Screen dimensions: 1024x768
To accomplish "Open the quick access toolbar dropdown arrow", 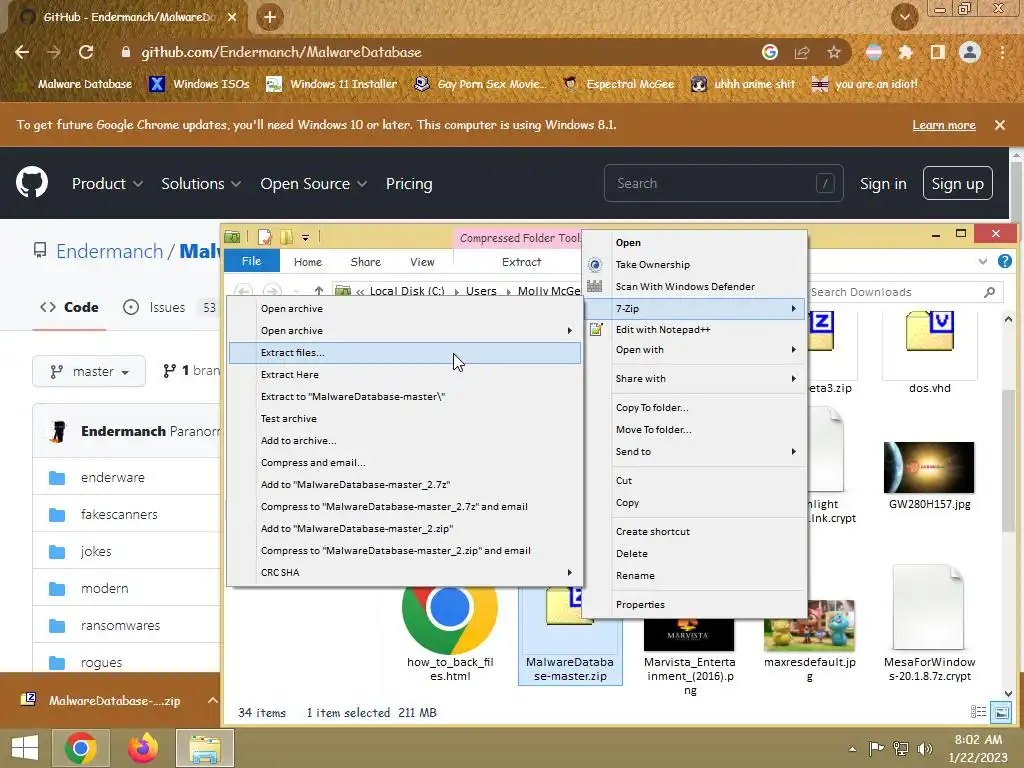I will pos(305,238).
